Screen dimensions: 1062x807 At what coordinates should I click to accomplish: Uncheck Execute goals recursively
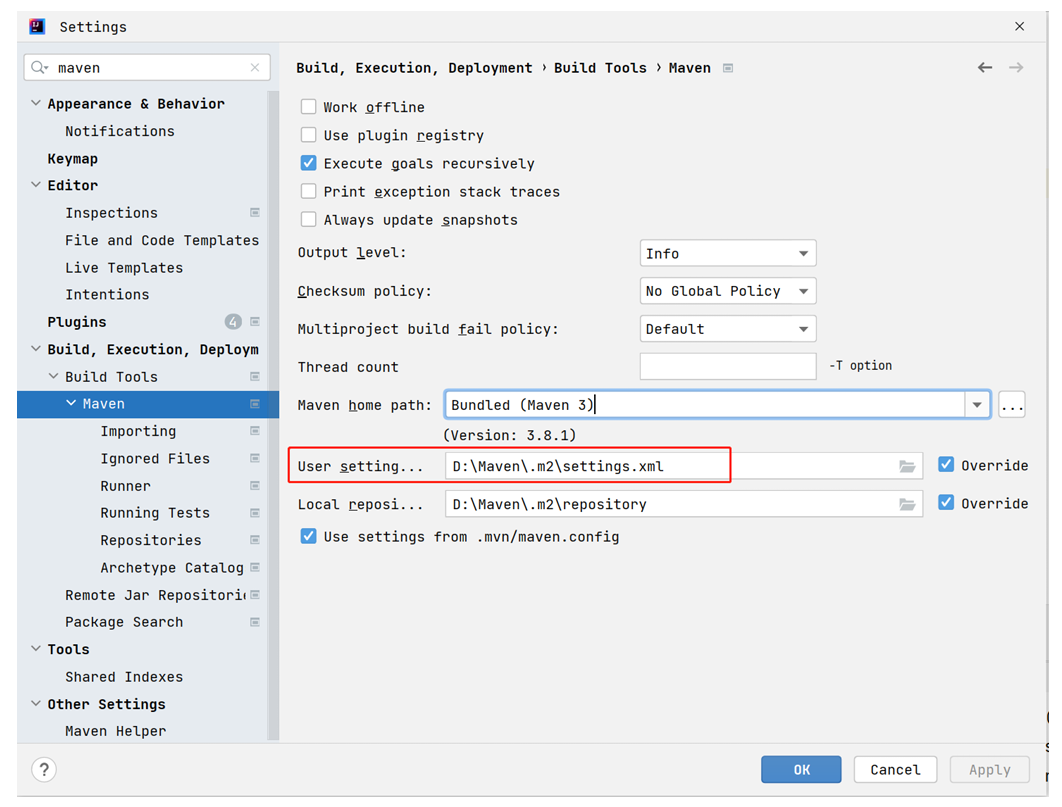pyautogui.click(x=308, y=163)
